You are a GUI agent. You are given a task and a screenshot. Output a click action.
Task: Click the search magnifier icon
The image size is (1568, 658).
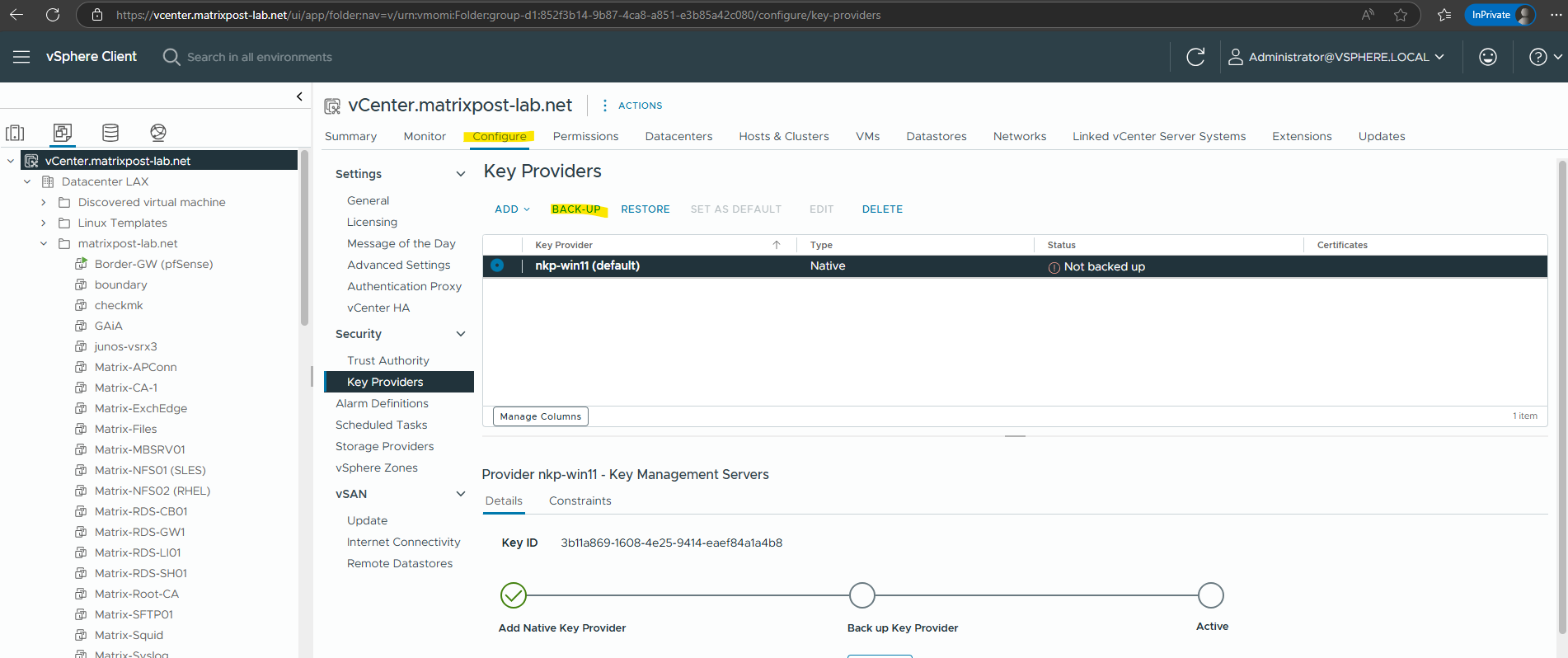171,57
